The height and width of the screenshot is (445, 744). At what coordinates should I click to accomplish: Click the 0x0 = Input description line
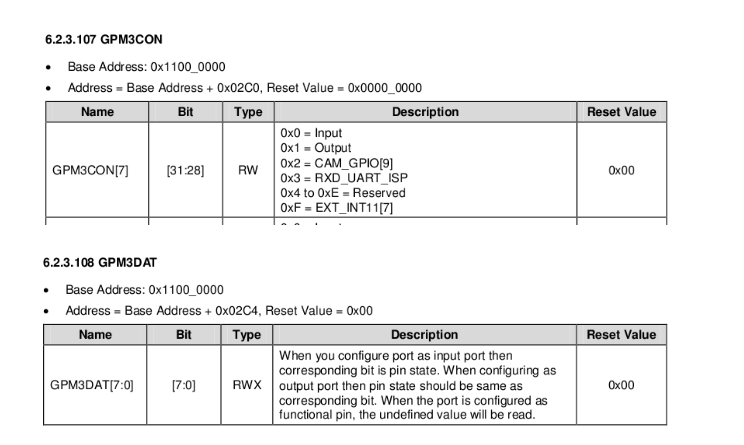(311, 132)
